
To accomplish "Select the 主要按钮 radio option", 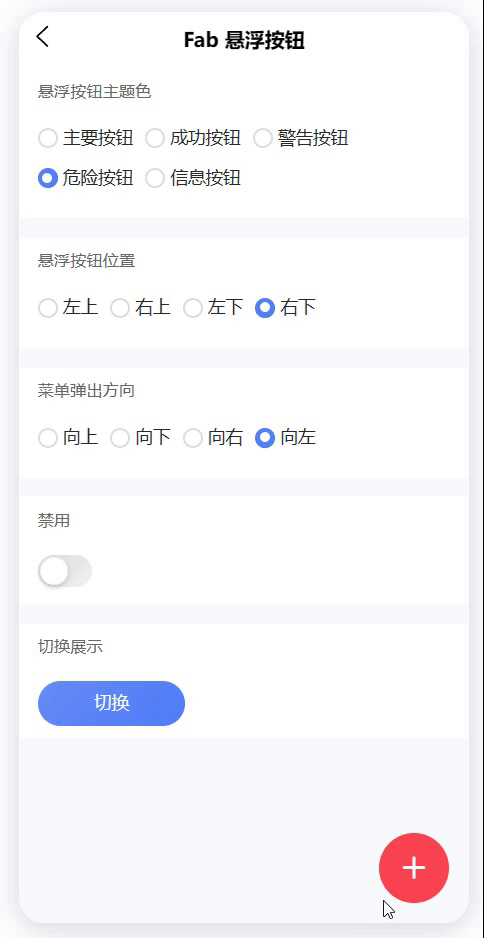I will [x=86, y=138].
